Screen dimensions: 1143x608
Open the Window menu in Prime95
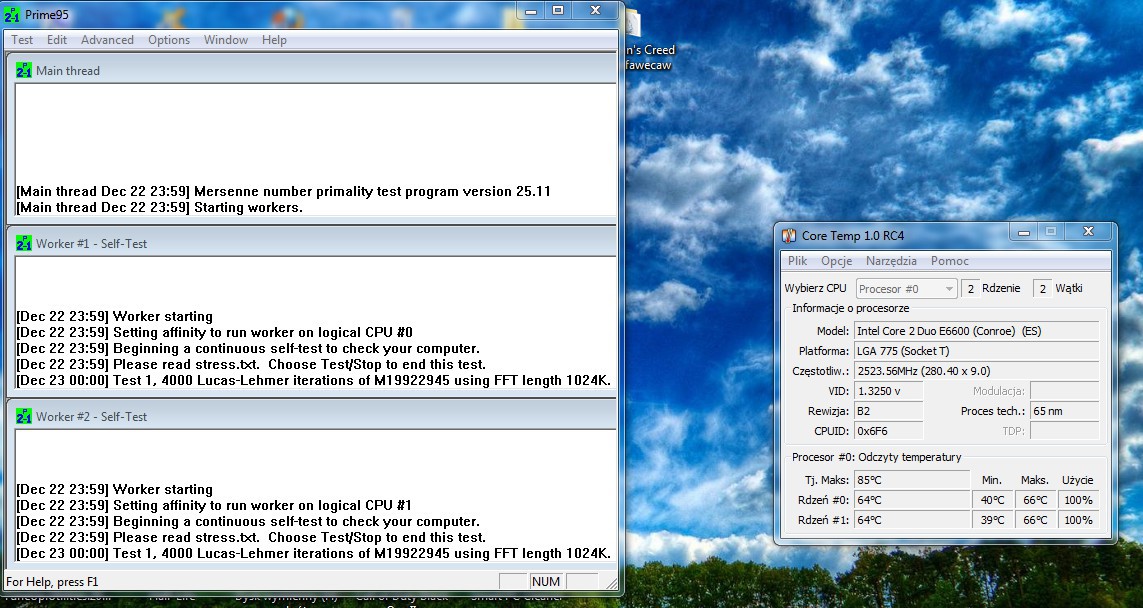[226, 40]
